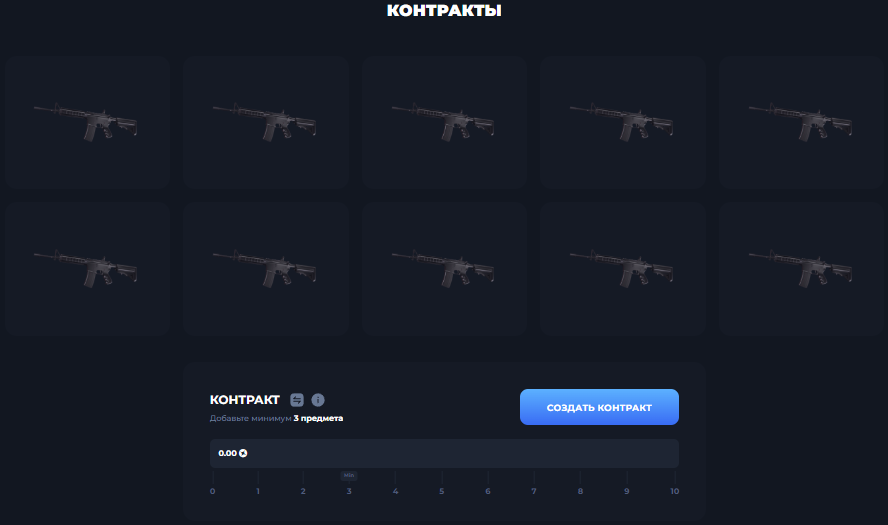Click the swap arrows icon beside КОНТРАКТ
The height and width of the screenshot is (525, 888).
tap(297, 400)
